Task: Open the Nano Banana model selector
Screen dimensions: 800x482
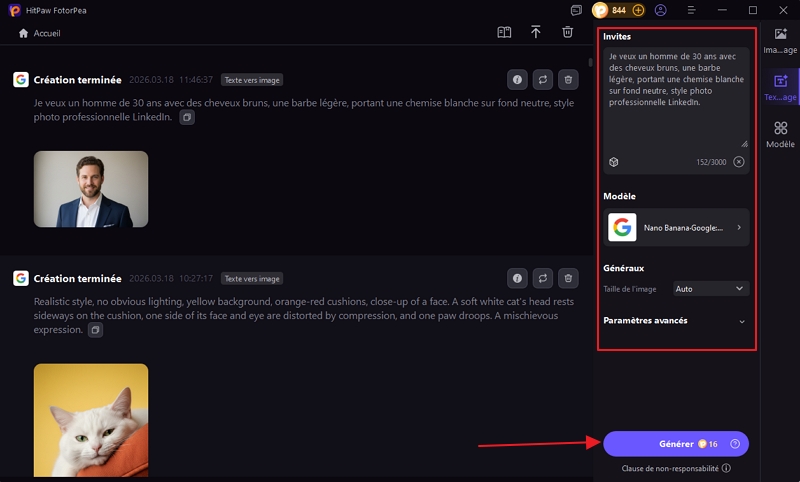Action: click(x=677, y=228)
